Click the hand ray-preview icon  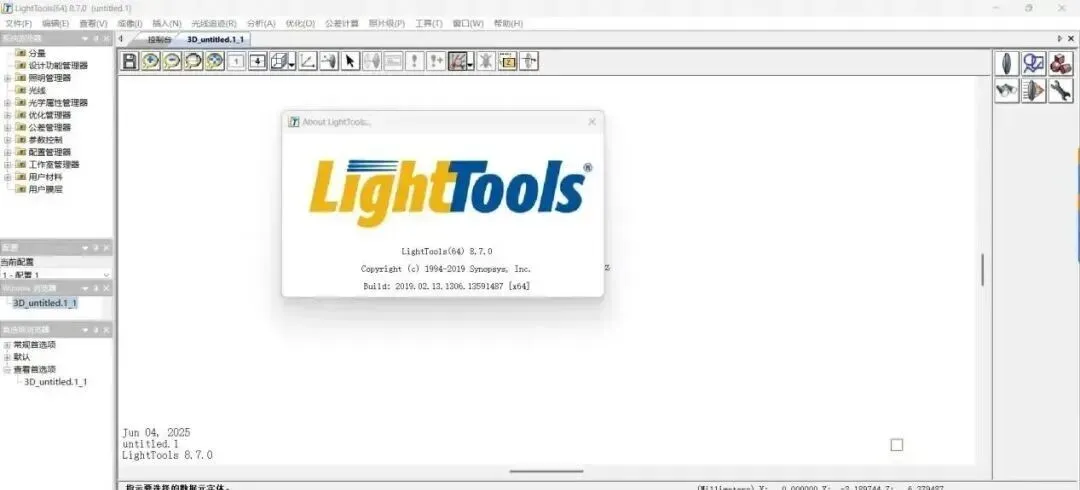[x=457, y=61]
